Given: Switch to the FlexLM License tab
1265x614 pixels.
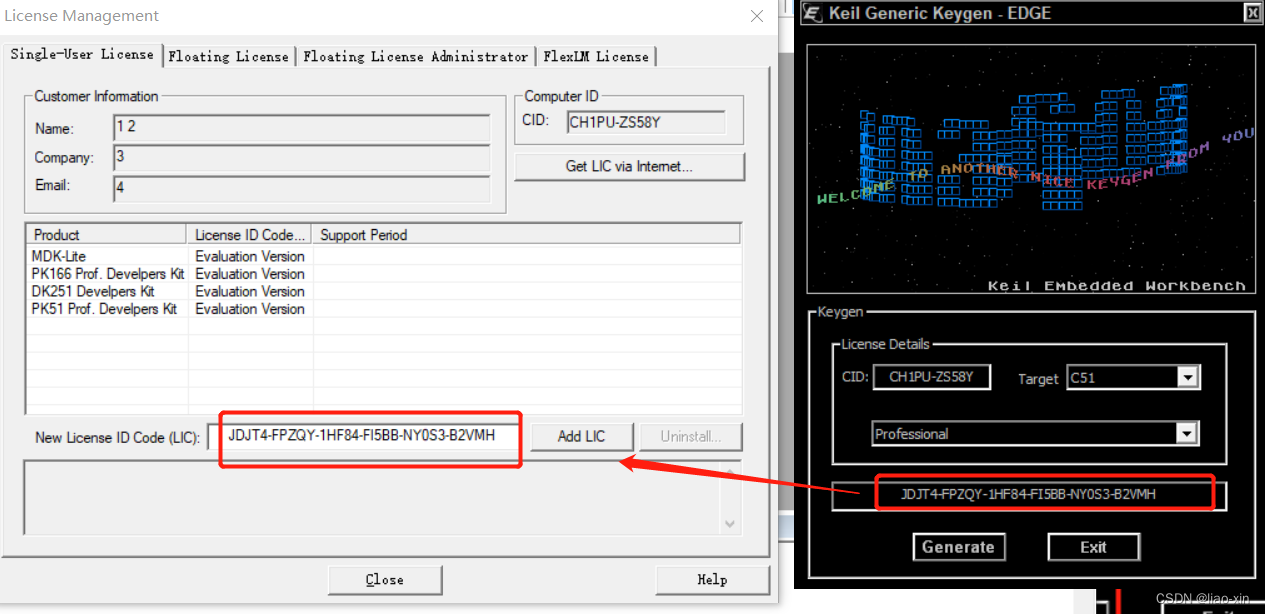Looking at the screenshot, I should pos(596,56).
